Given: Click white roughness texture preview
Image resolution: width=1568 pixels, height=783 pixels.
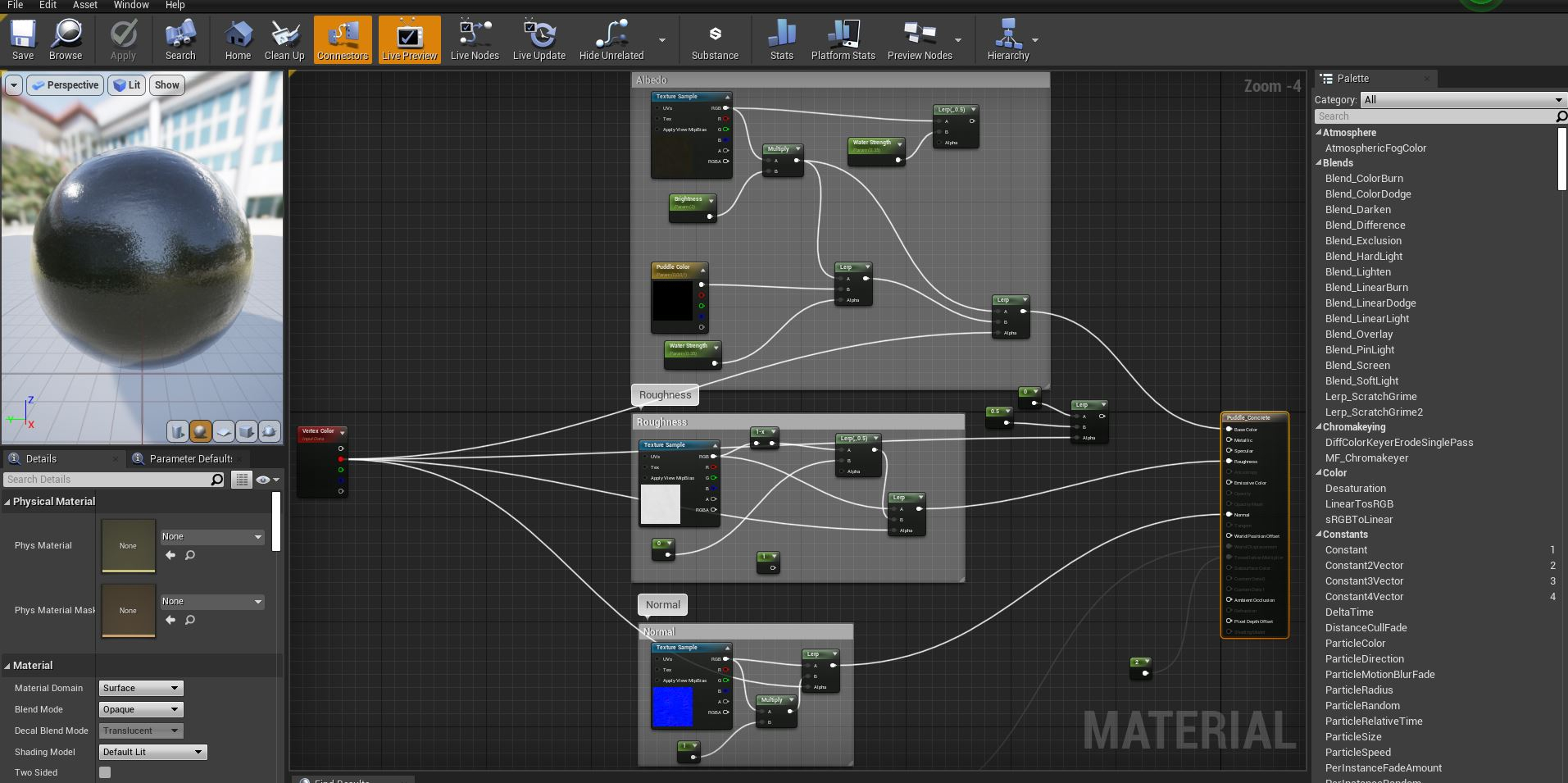Looking at the screenshot, I should (x=661, y=504).
